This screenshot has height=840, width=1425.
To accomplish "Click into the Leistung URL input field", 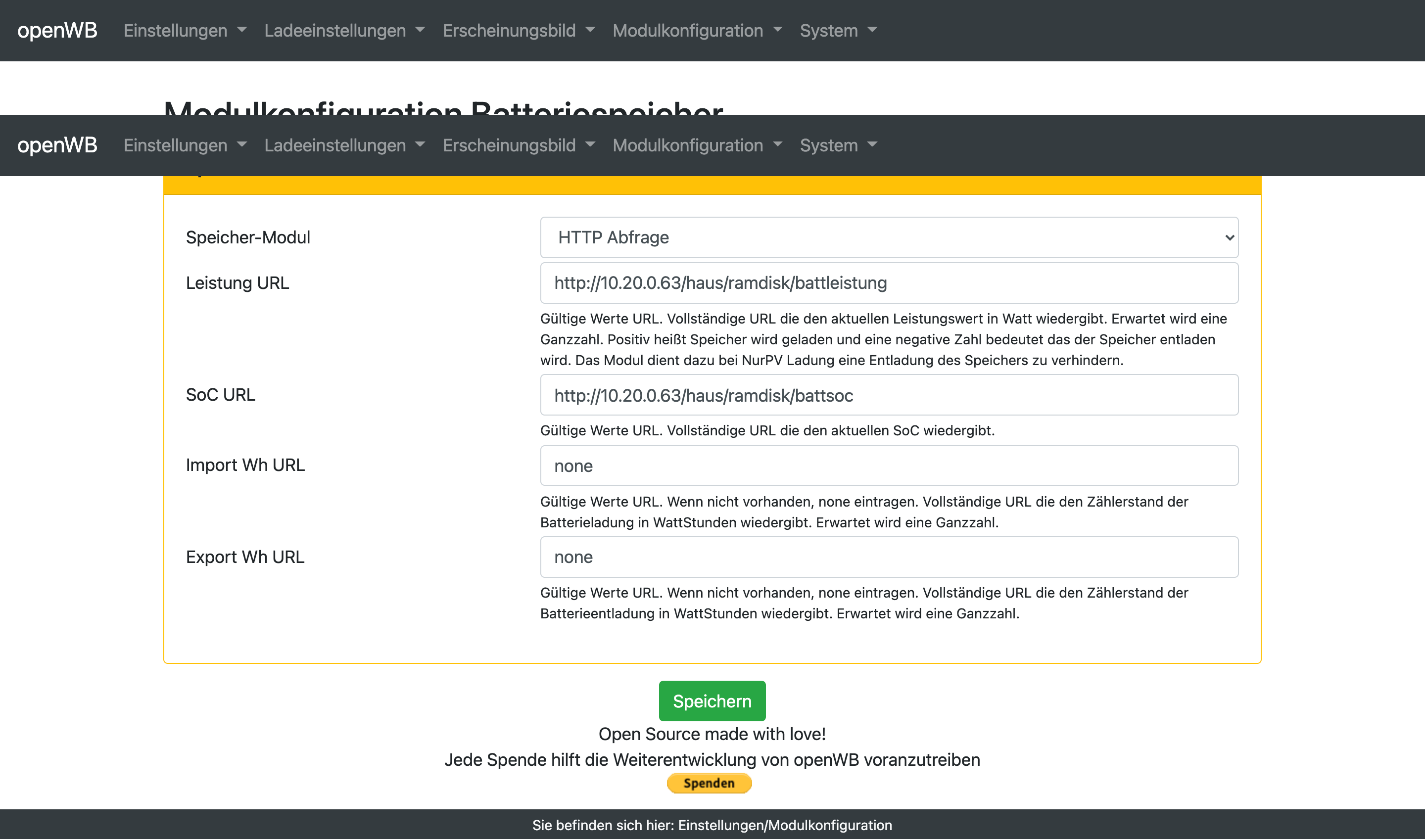I will point(888,283).
